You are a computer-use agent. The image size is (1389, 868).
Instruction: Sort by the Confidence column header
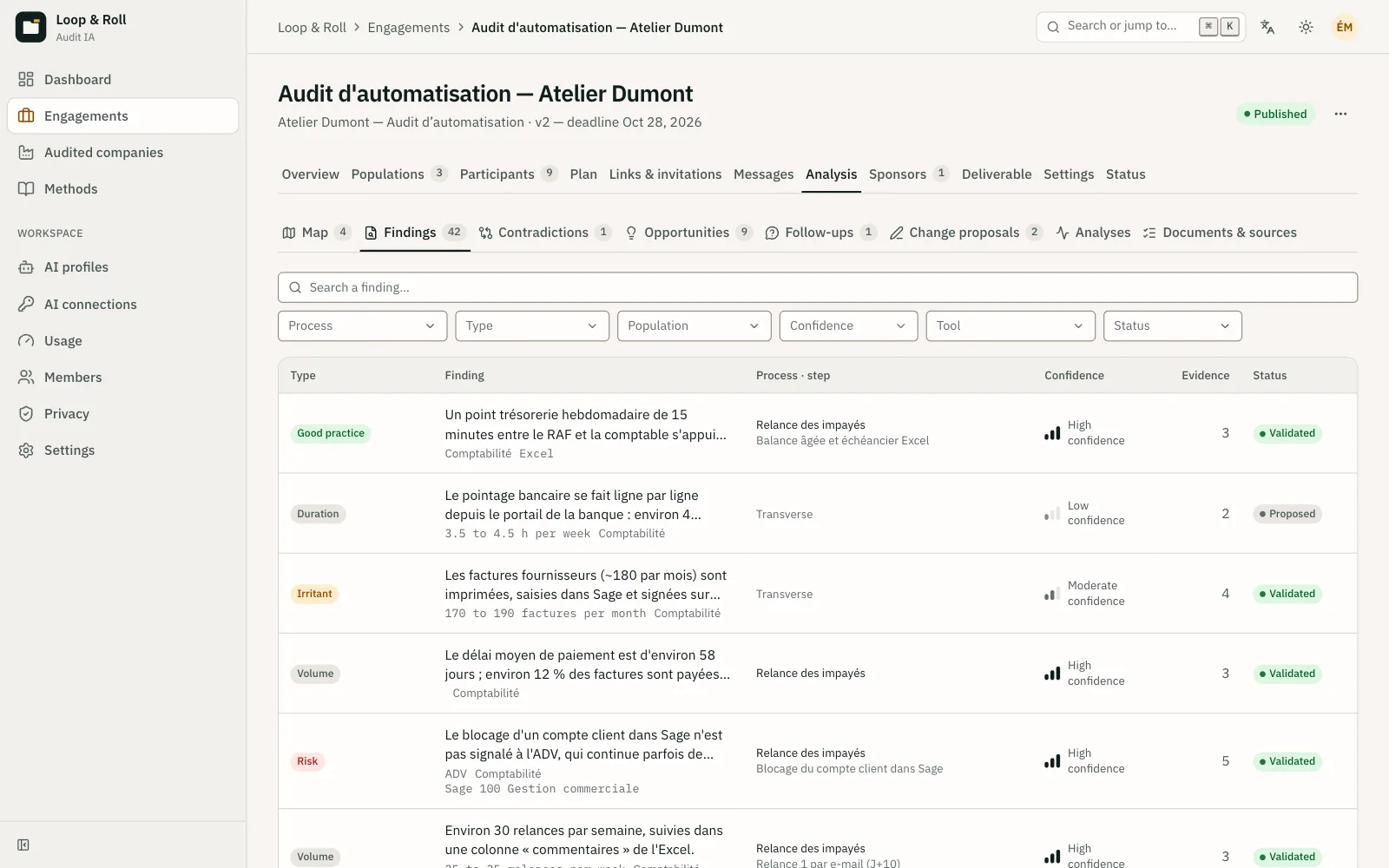click(x=1074, y=376)
